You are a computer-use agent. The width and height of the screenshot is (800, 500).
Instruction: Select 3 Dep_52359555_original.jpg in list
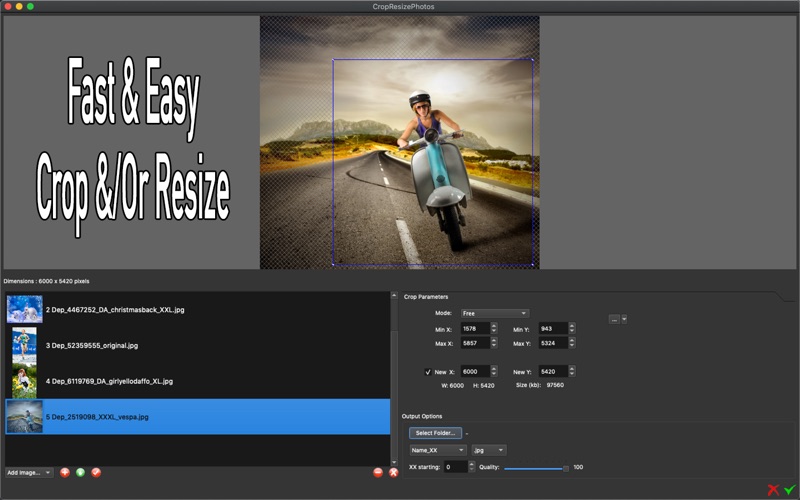pyautogui.click(x=197, y=345)
